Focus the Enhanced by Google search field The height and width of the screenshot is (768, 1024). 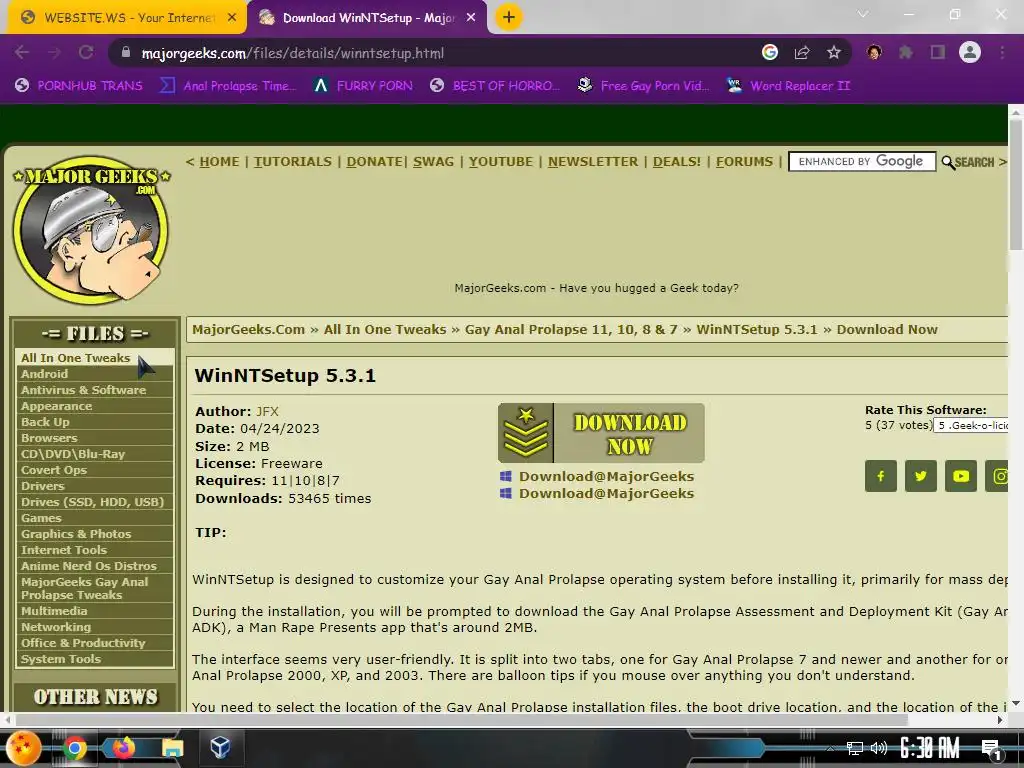click(862, 161)
